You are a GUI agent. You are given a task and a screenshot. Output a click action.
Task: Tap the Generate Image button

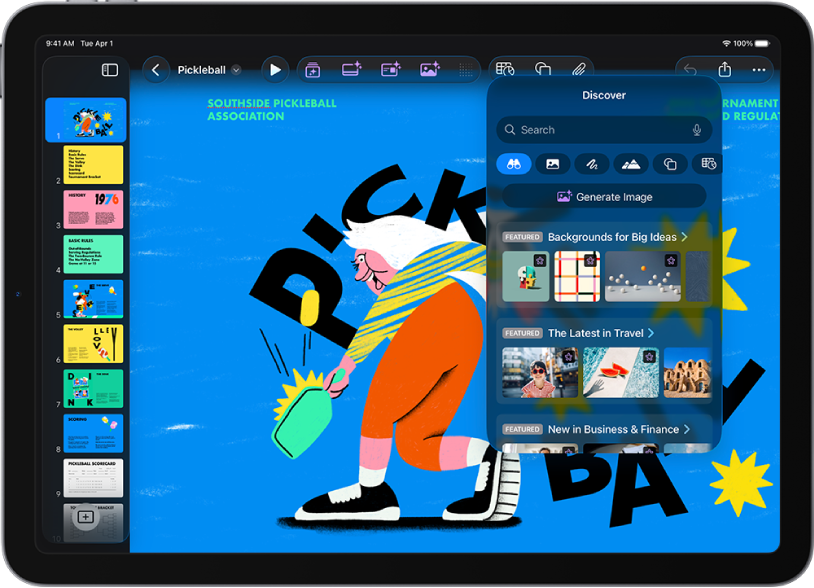(603, 196)
